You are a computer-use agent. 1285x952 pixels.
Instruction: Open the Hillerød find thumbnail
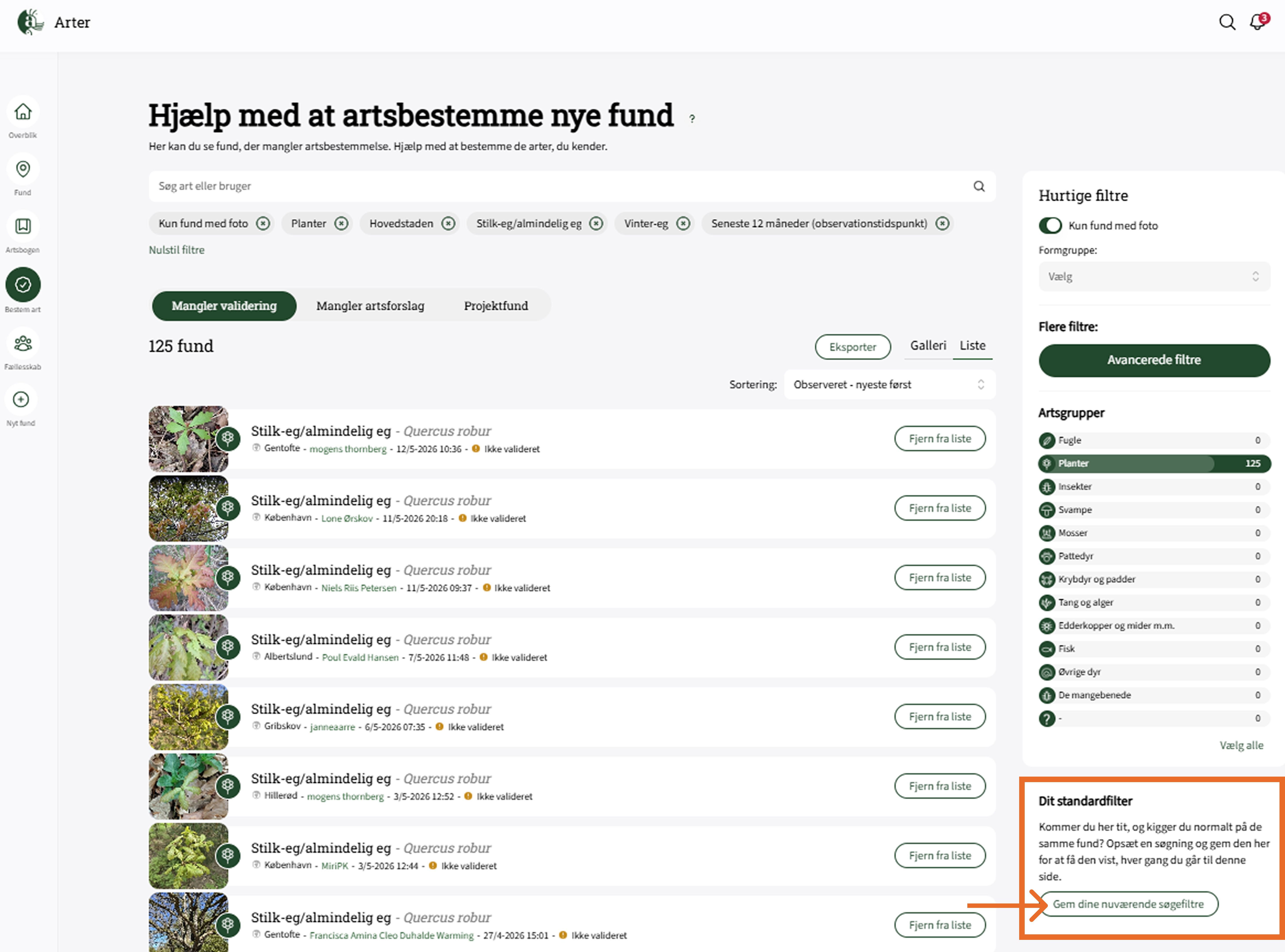coord(188,787)
